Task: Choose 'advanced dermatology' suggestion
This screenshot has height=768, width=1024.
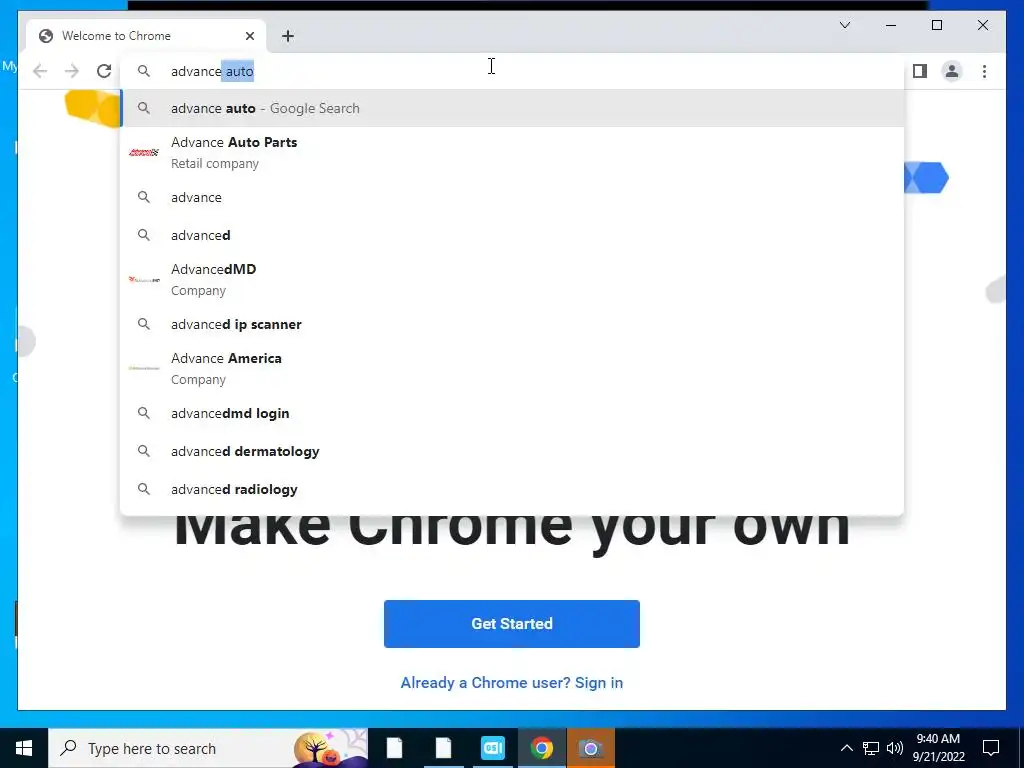Action: click(513, 451)
